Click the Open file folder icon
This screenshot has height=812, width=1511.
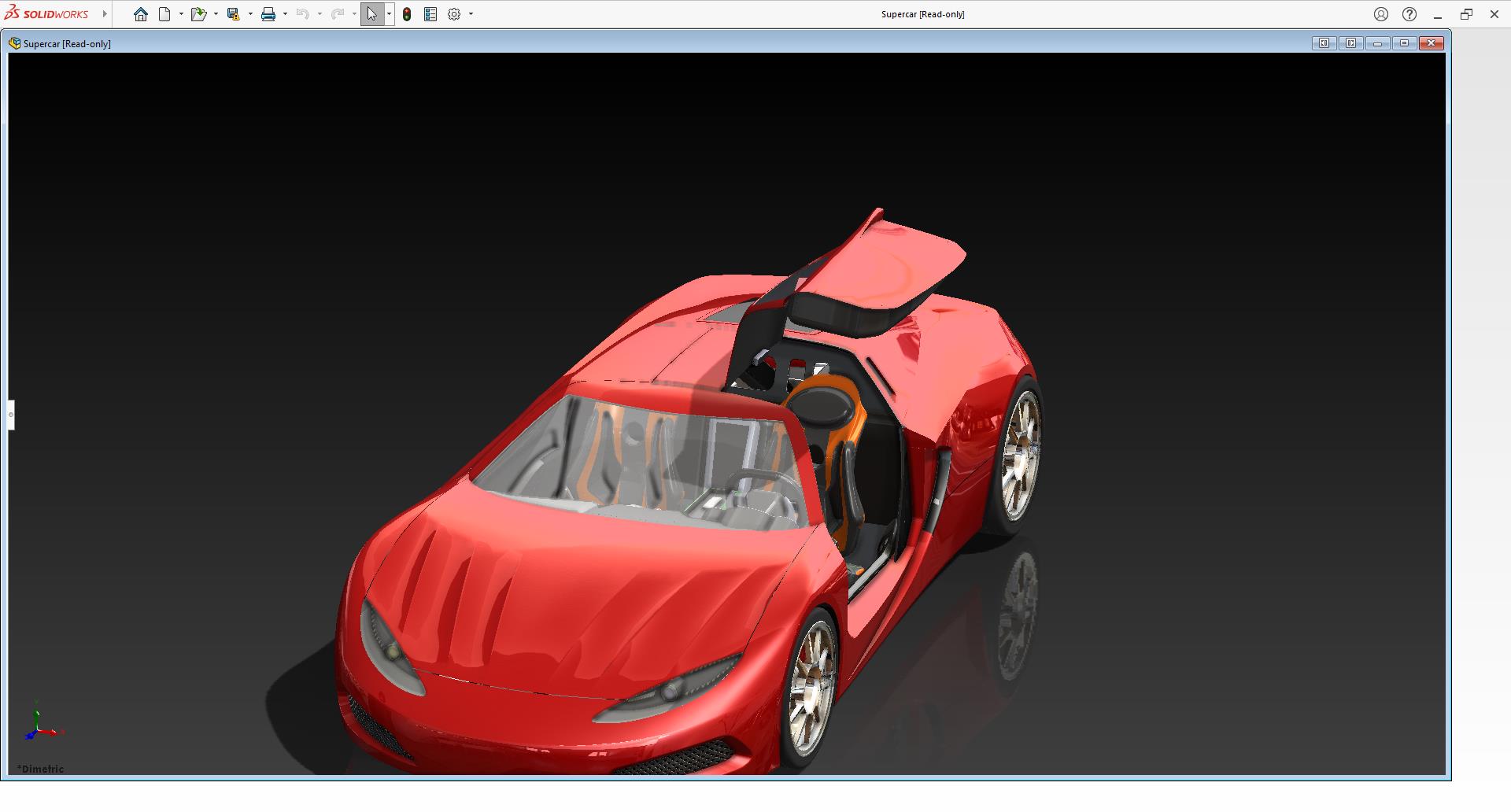(x=198, y=14)
